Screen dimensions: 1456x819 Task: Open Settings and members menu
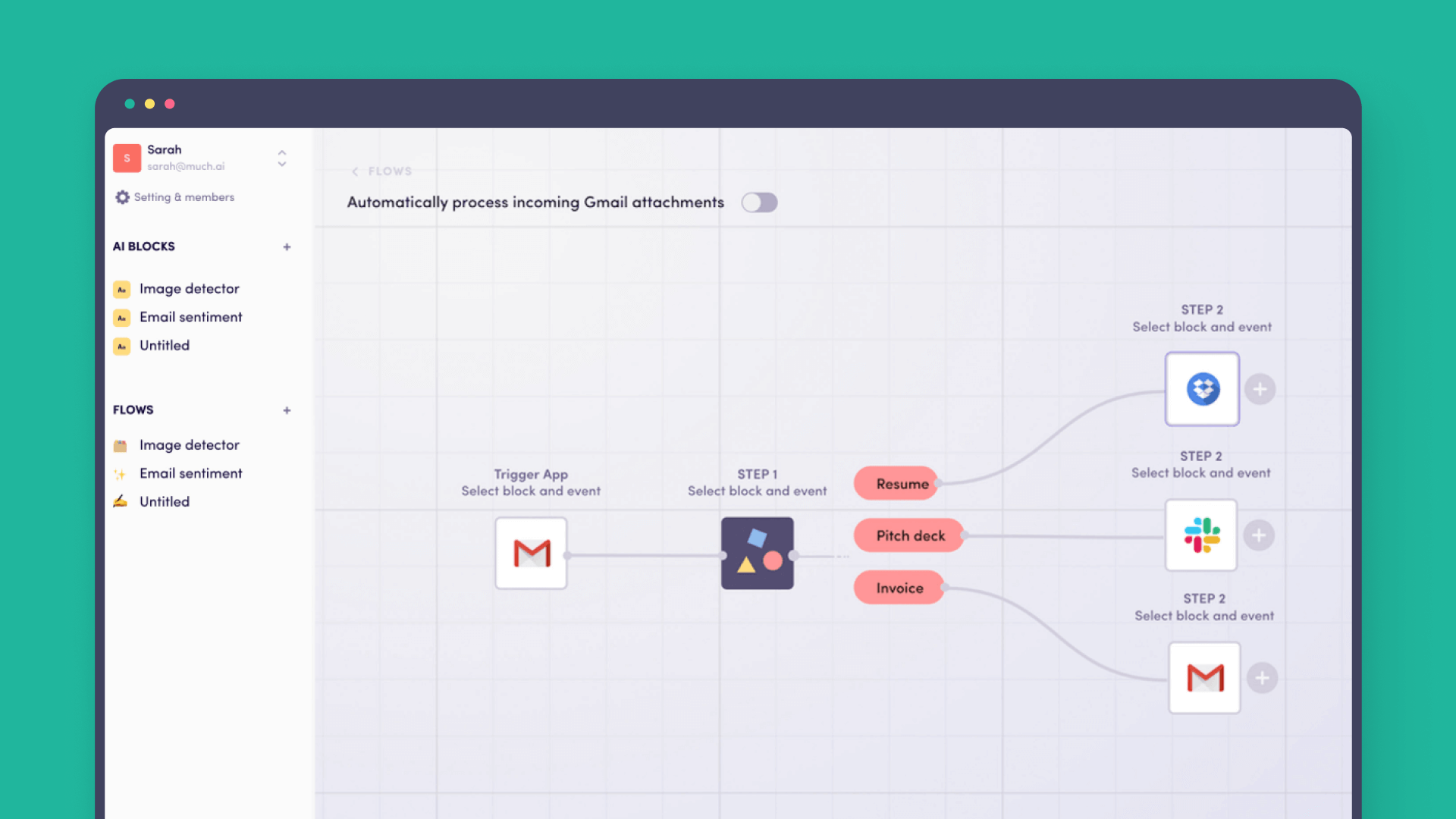click(x=175, y=197)
